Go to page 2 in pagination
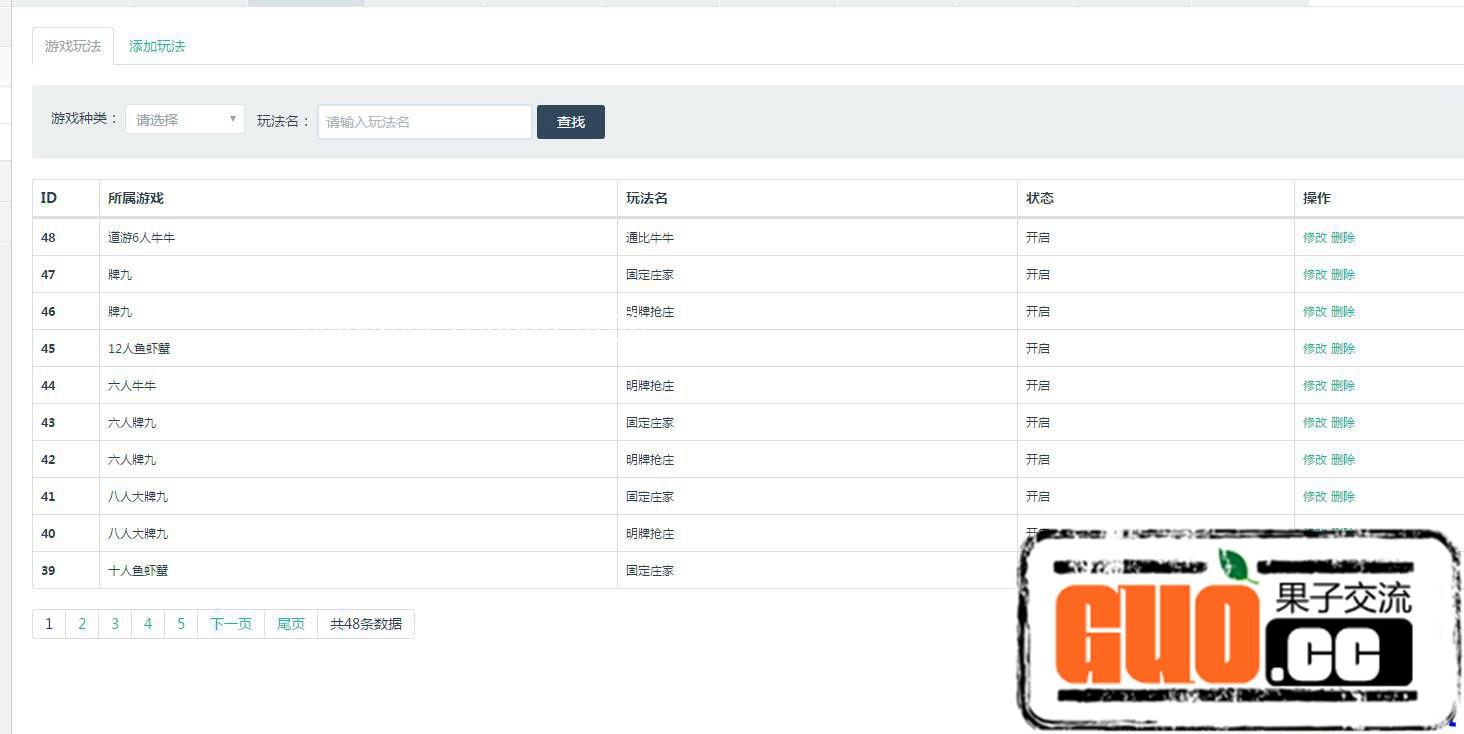Viewport: 1464px width, 734px height. click(x=82, y=624)
